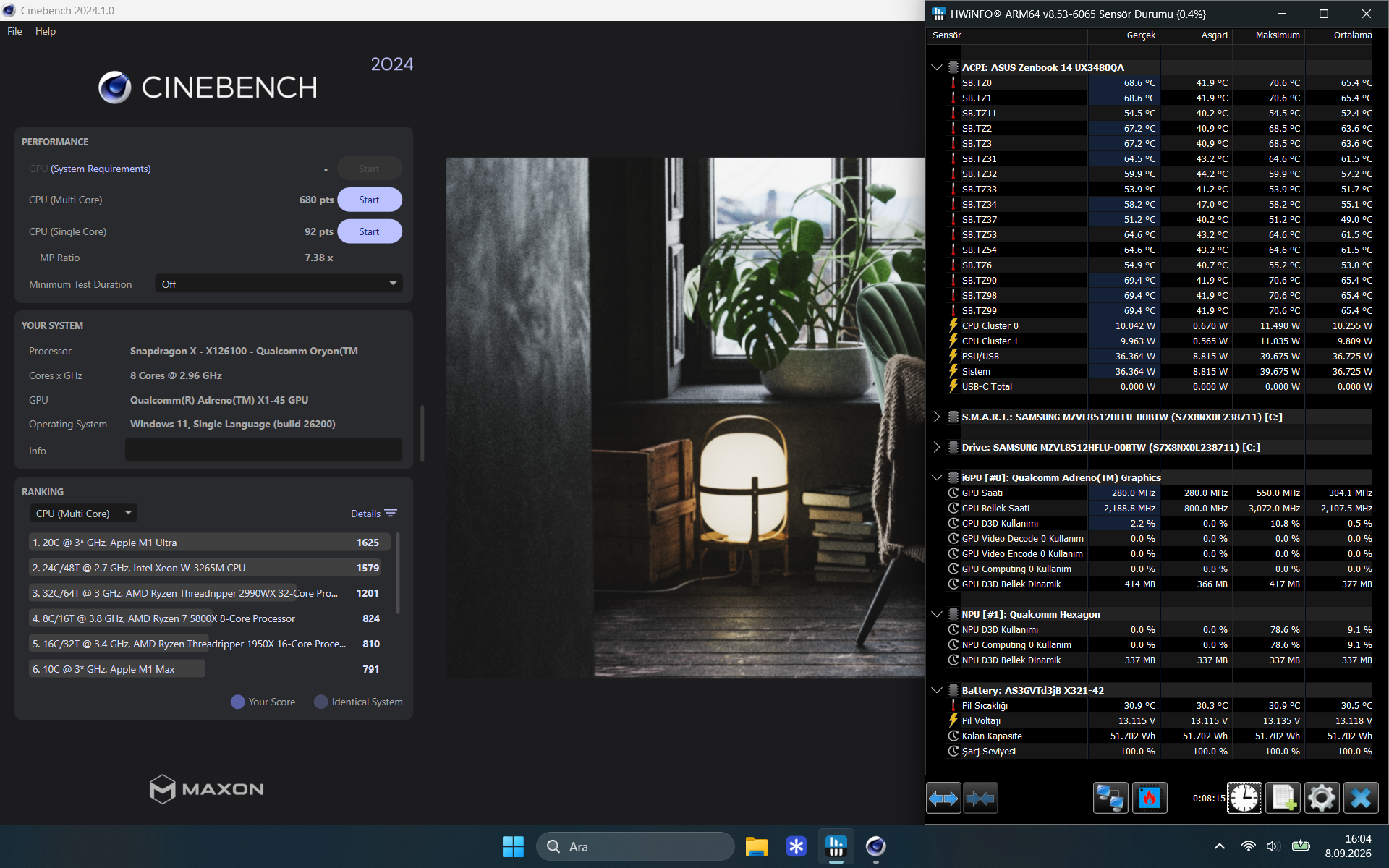Open HWiNFO remote network monitors icon
This screenshot has height=868, width=1389.
(1110, 799)
